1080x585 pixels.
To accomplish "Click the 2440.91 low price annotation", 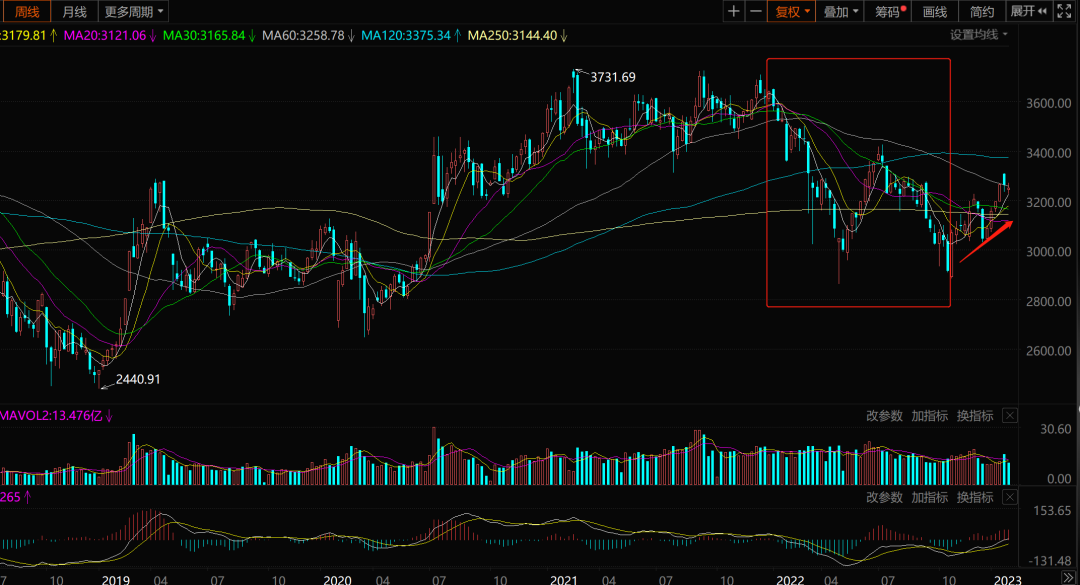I will [138, 379].
